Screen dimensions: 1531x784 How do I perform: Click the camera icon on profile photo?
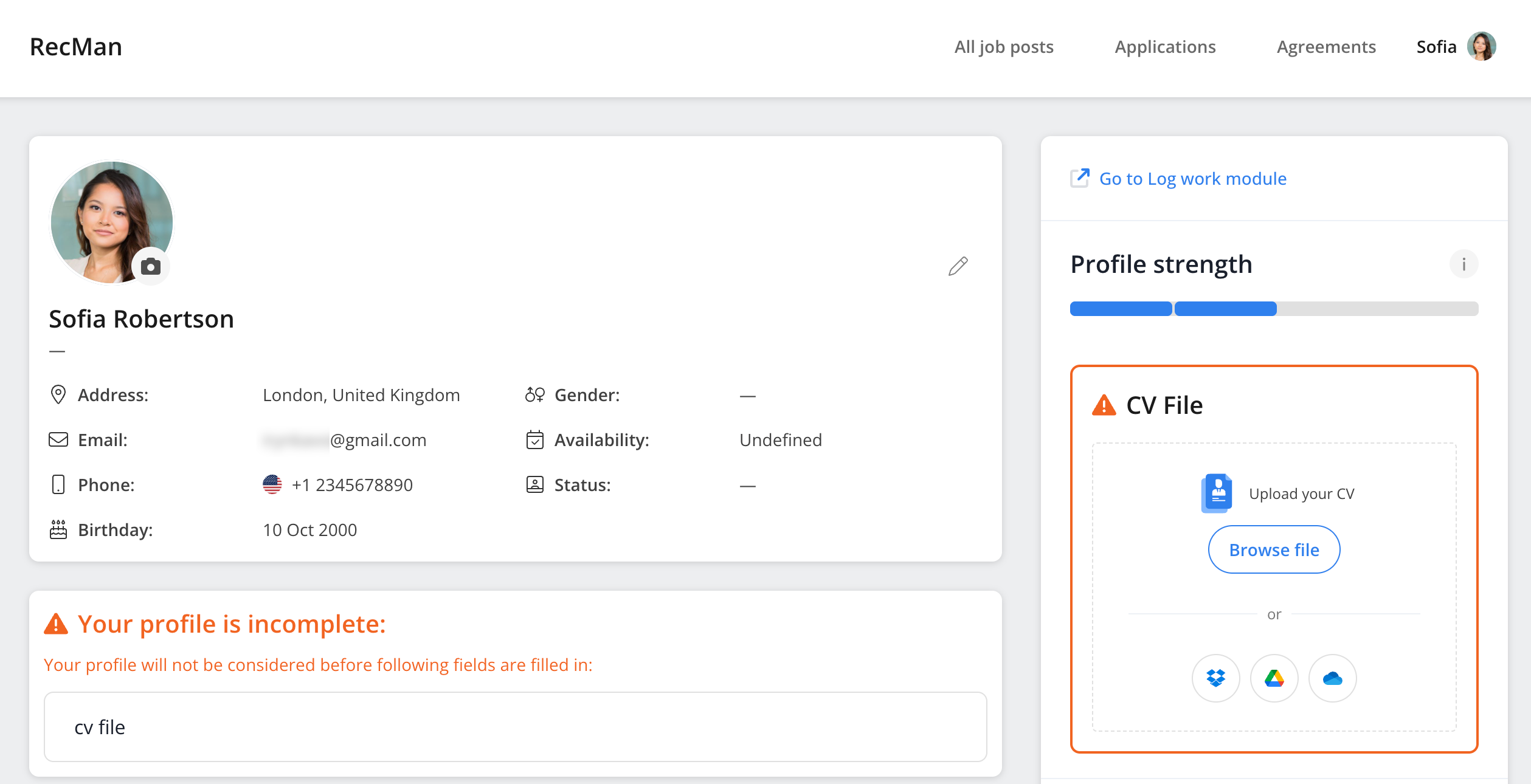click(150, 266)
